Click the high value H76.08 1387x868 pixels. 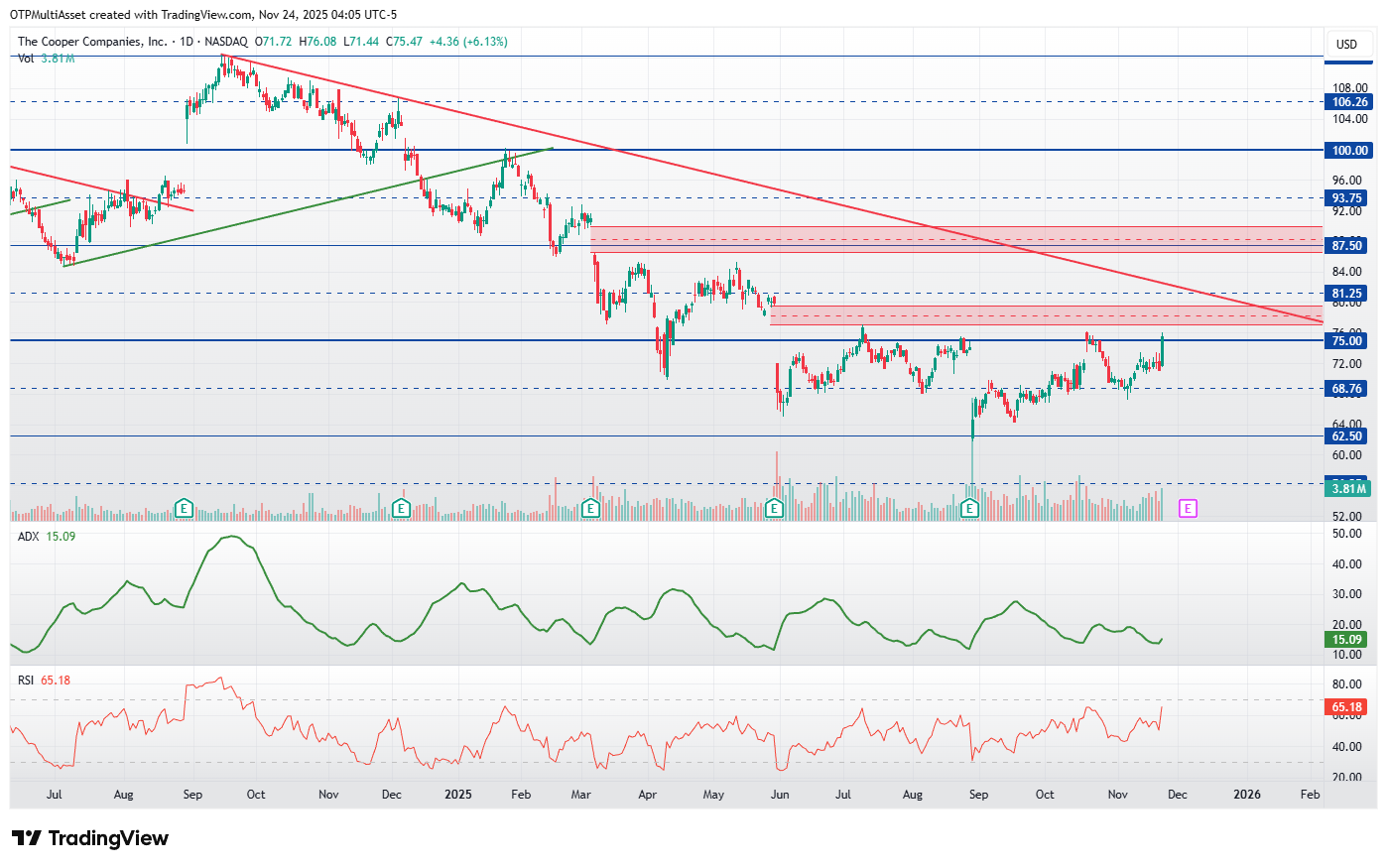(x=317, y=42)
